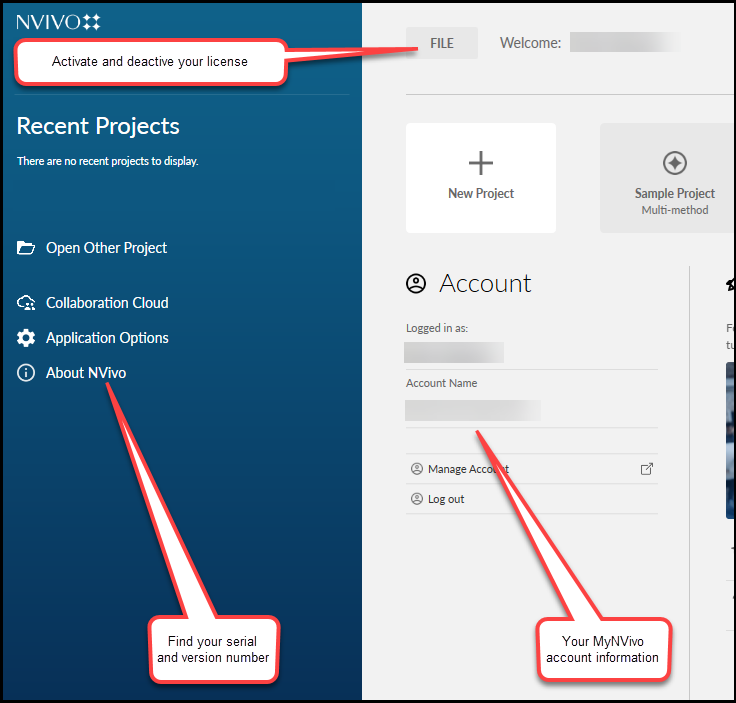736x703 pixels.
Task: Click the 'Multi-method' subtitle text
Action: (675, 210)
